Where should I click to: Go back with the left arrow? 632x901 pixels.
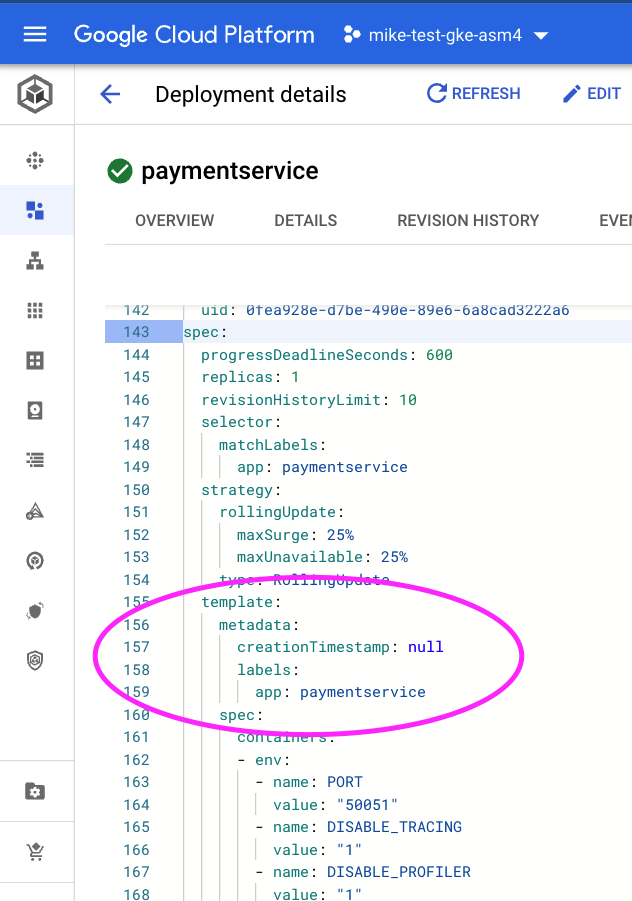pyautogui.click(x=110, y=94)
